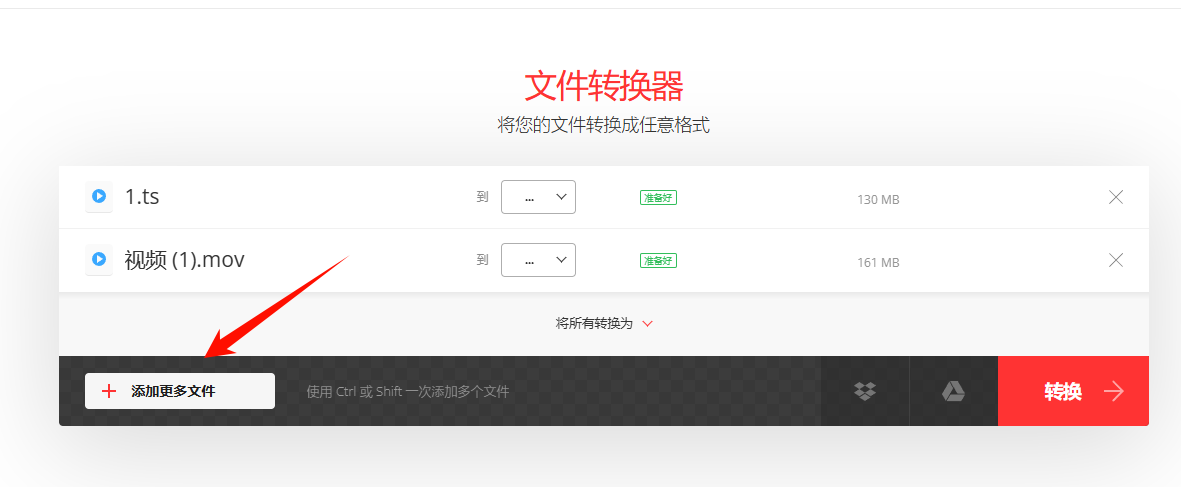
Task: Expand the 将所有转换为 option
Action: (604, 324)
